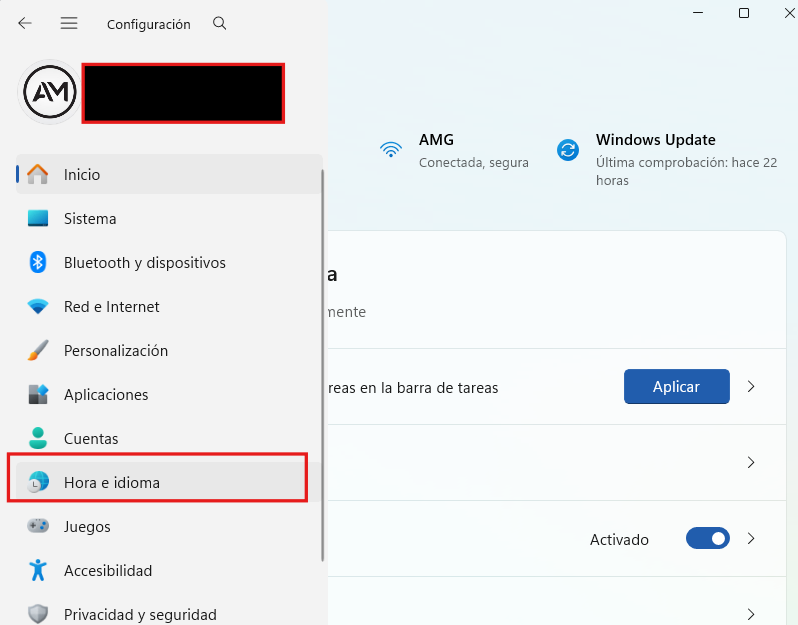Select Bluetooth y dispositivos
Viewport: 798px width, 625px height.
tap(169, 262)
